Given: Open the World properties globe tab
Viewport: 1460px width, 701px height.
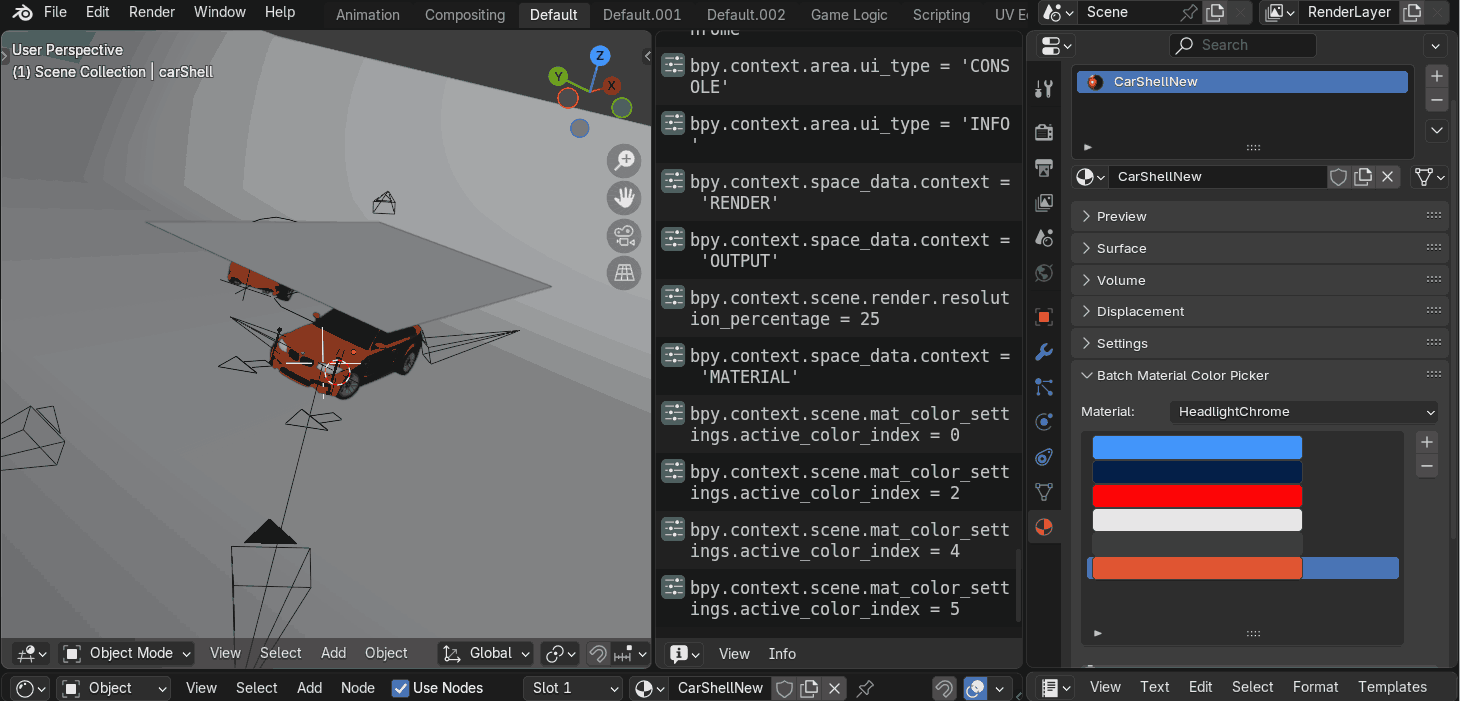Looking at the screenshot, I should [x=1044, y=272].
